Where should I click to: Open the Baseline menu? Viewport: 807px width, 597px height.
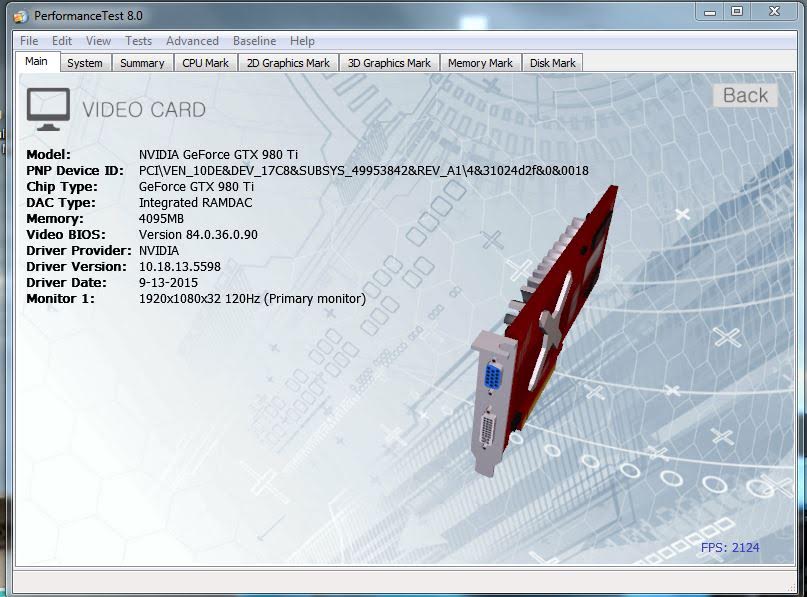point(254,41)
